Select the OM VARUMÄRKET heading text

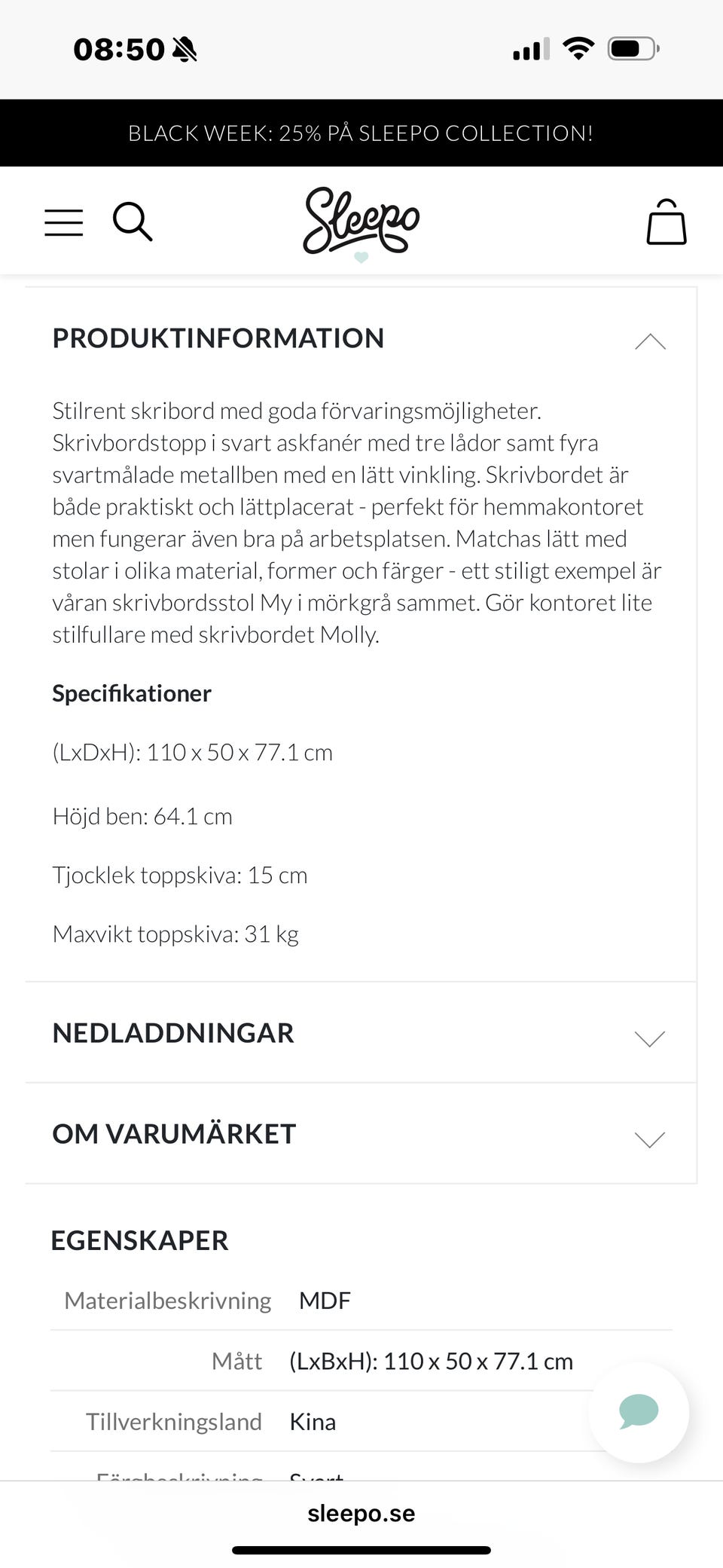point(174,1134)
